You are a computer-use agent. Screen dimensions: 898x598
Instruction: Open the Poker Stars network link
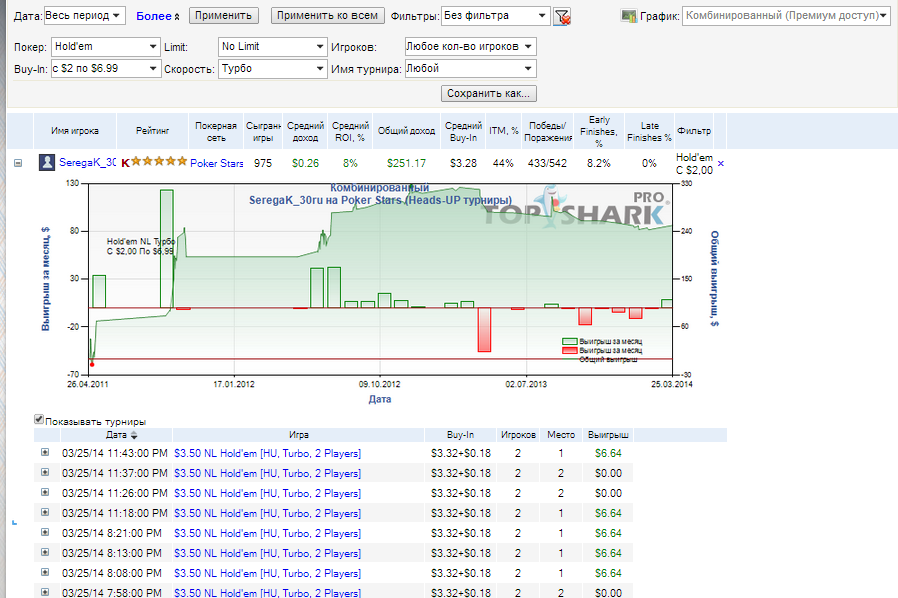pyautogui.click(x=216, y=163)
